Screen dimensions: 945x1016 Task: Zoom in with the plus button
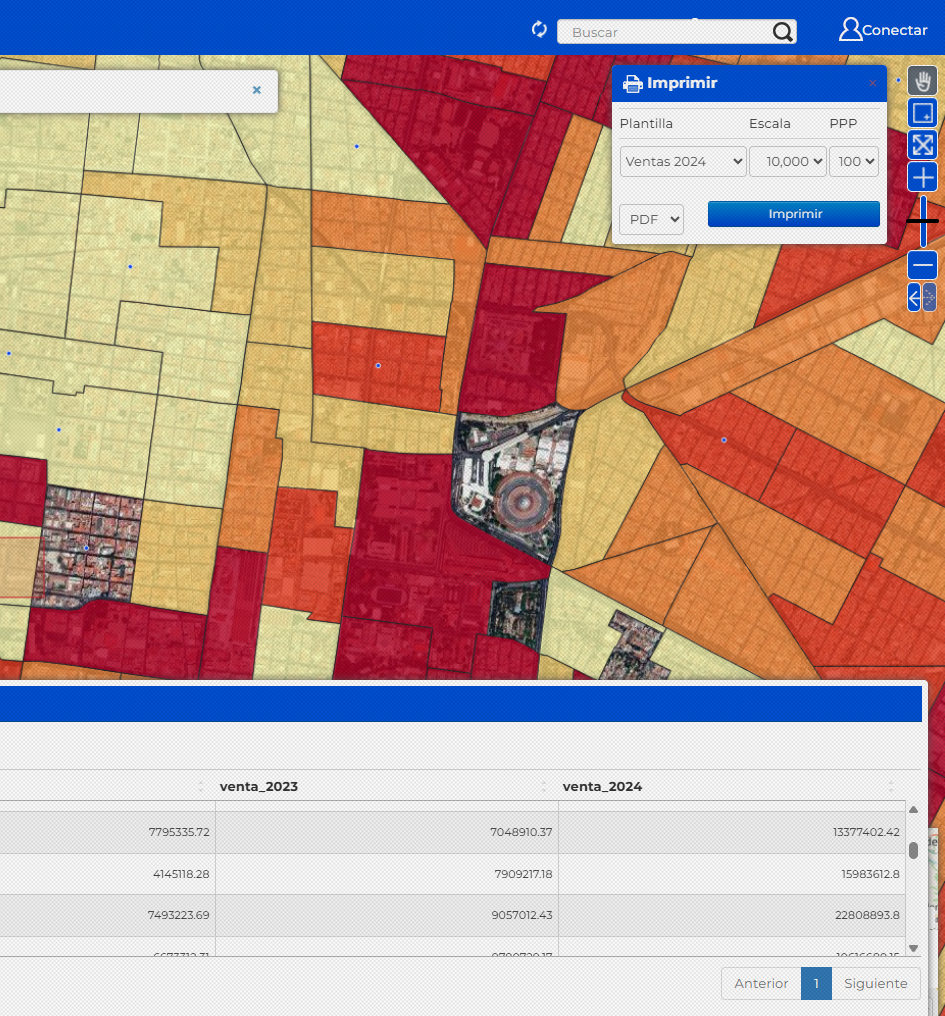(x=922, y=178)
